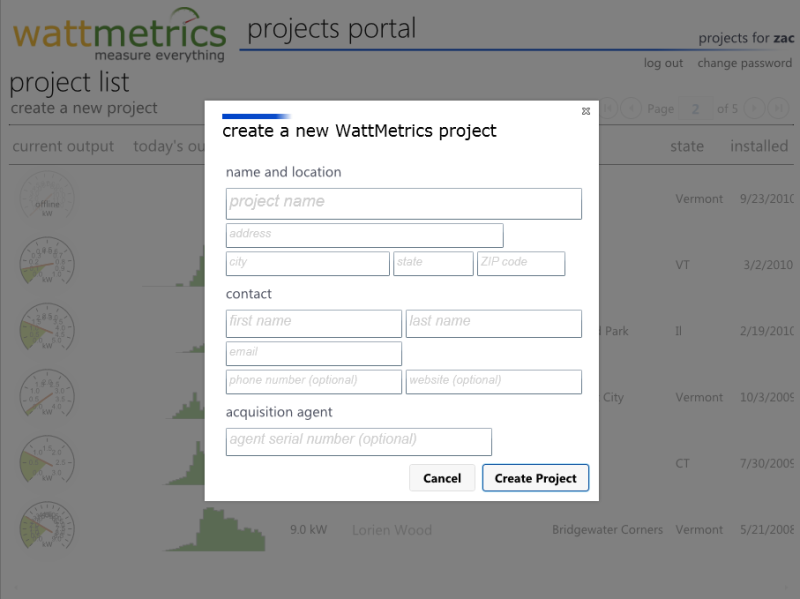Click the last name field
This screenshot has height=599, width=800.
493,323
